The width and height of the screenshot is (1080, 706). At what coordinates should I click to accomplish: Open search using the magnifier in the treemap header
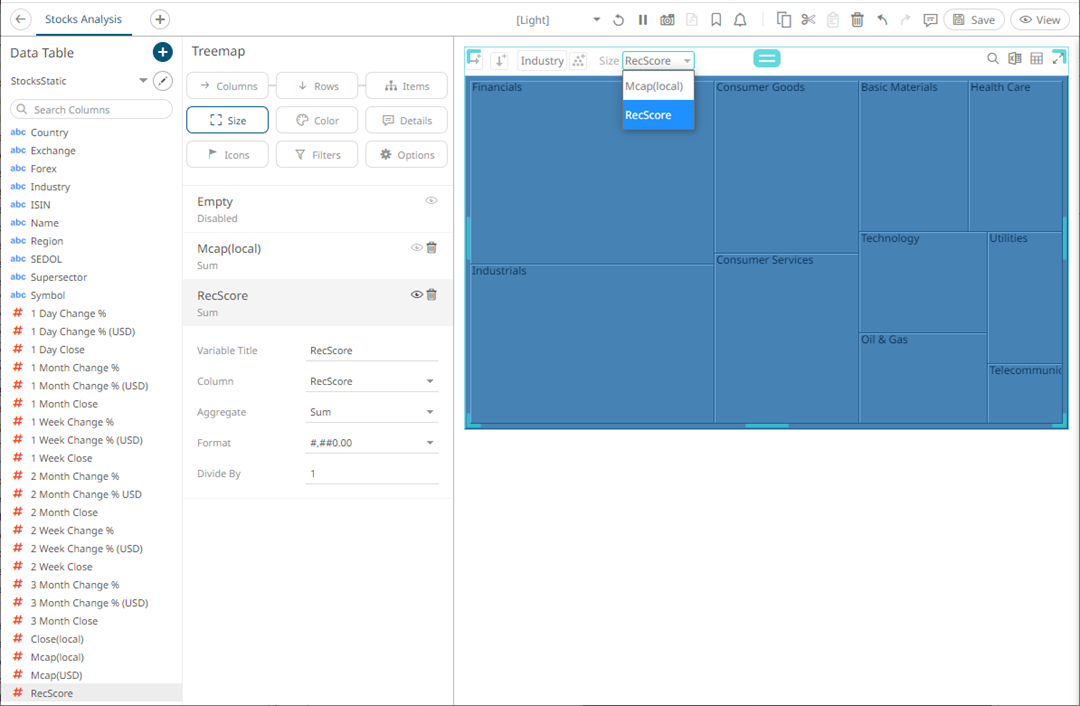(x=993, y=59)
